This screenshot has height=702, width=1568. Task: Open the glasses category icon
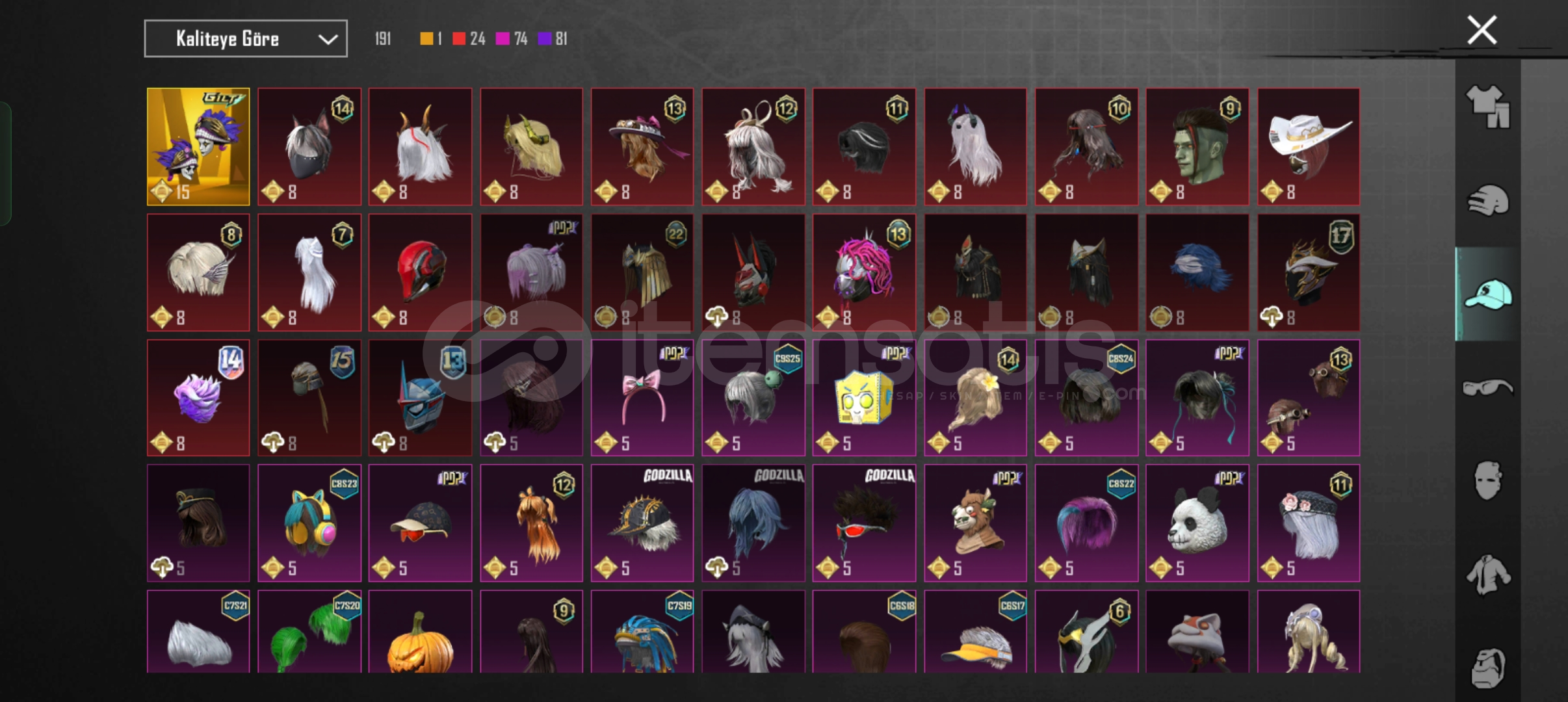tap(1487, 387)
